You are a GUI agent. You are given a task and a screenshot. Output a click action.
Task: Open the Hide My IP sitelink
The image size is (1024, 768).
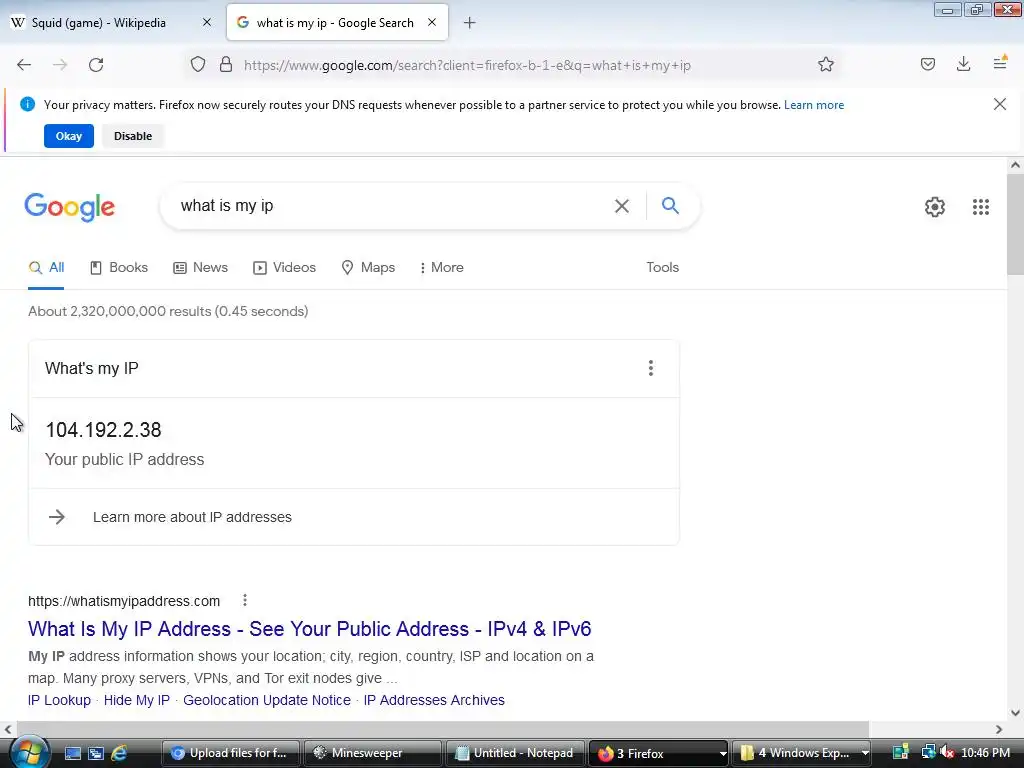pos(136,700)
